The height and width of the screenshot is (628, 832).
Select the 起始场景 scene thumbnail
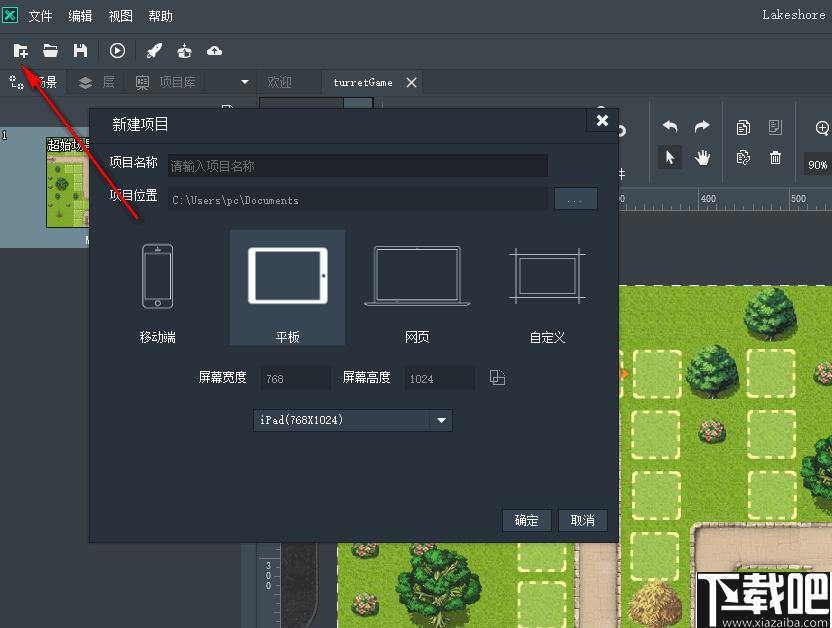67,182
